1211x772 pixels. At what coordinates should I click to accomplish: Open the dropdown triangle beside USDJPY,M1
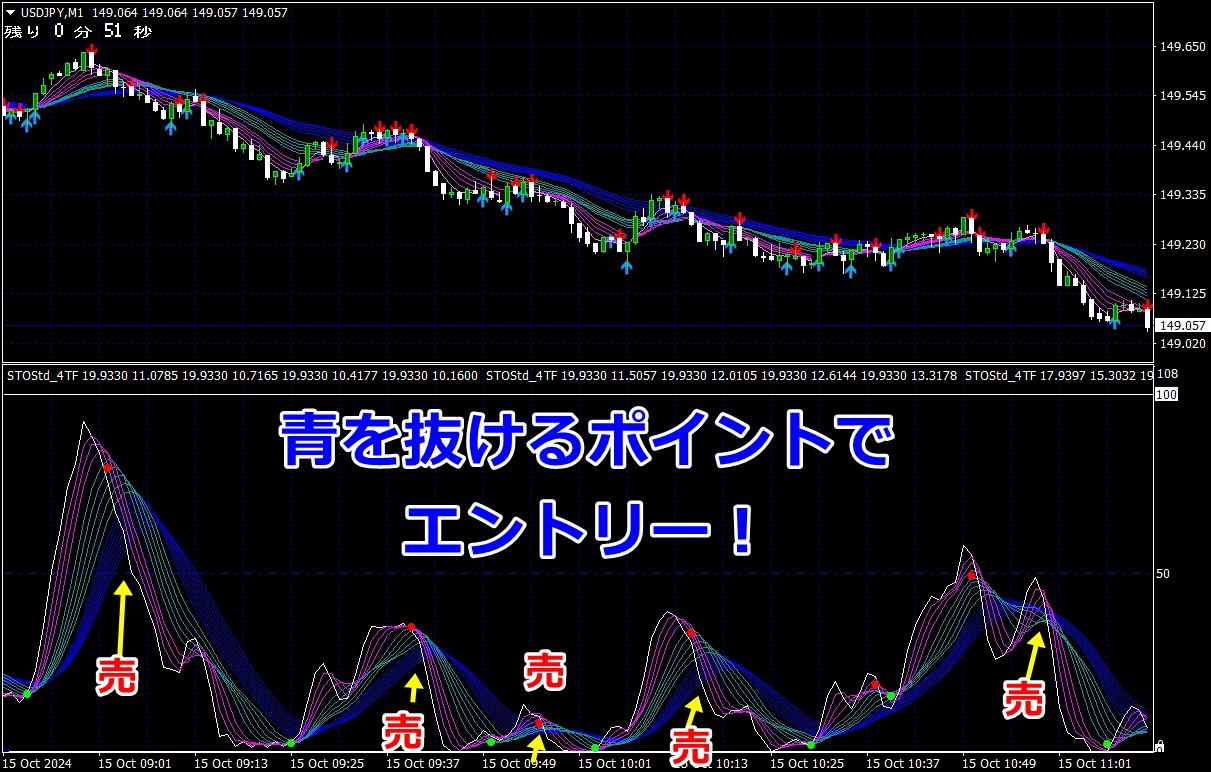pyautogui.click(x=10, y=13)
